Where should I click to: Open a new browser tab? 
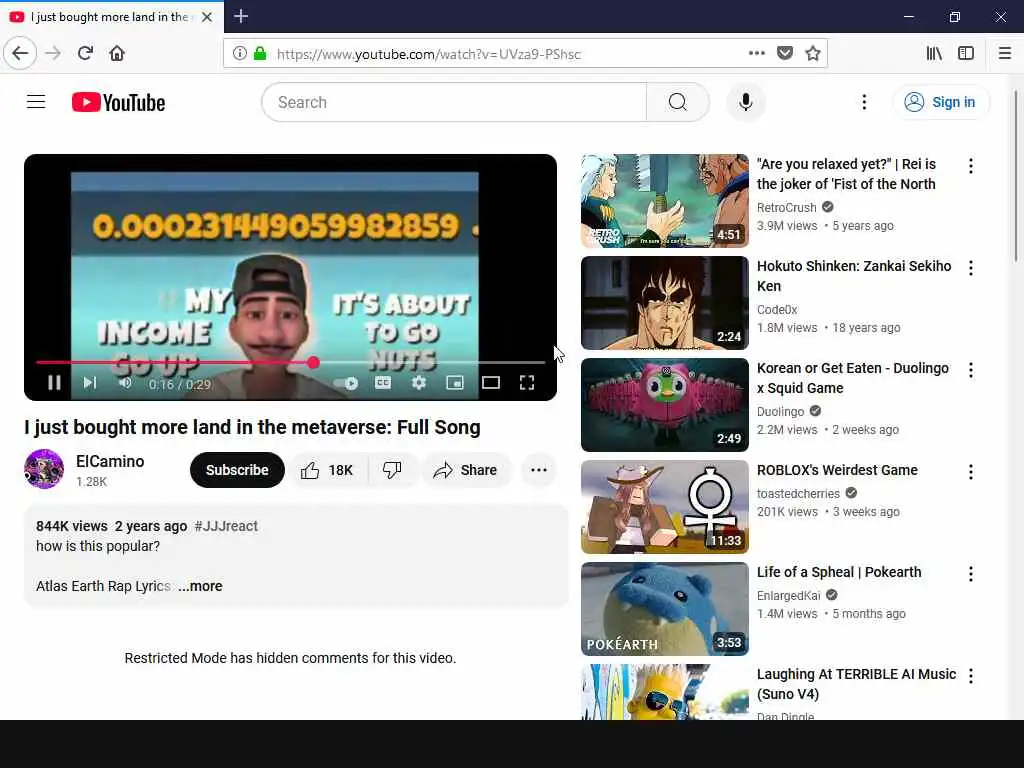[x=241, y=16]
